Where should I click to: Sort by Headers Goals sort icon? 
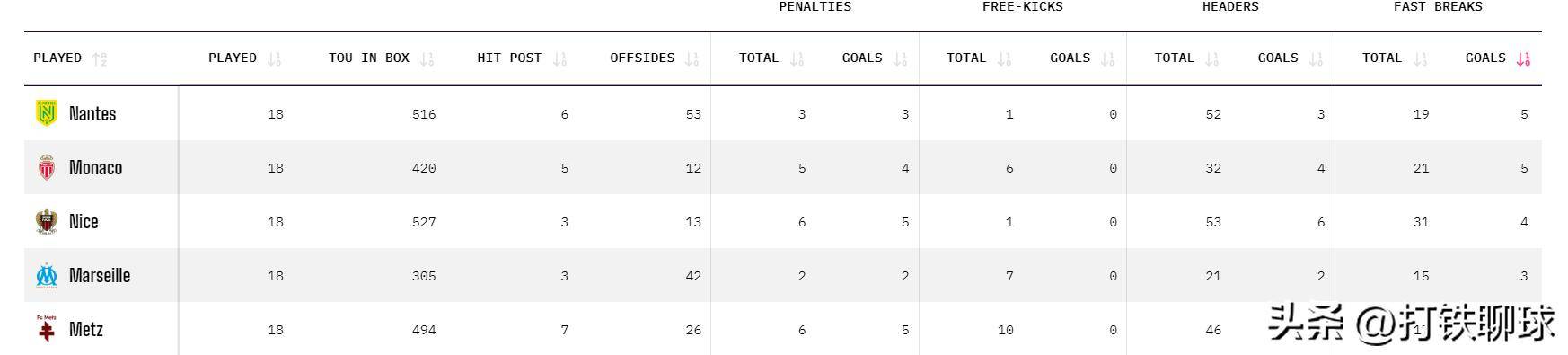coord(1316,58)
